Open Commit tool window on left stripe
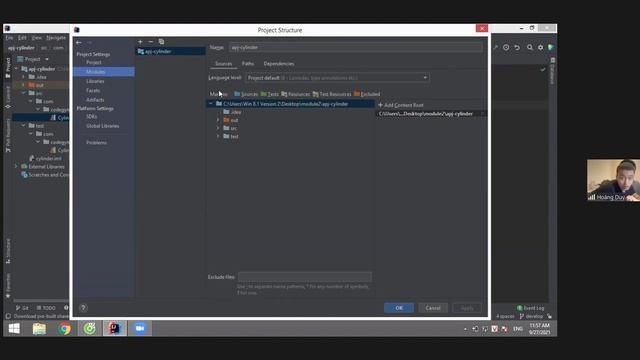 pos(8,97)
